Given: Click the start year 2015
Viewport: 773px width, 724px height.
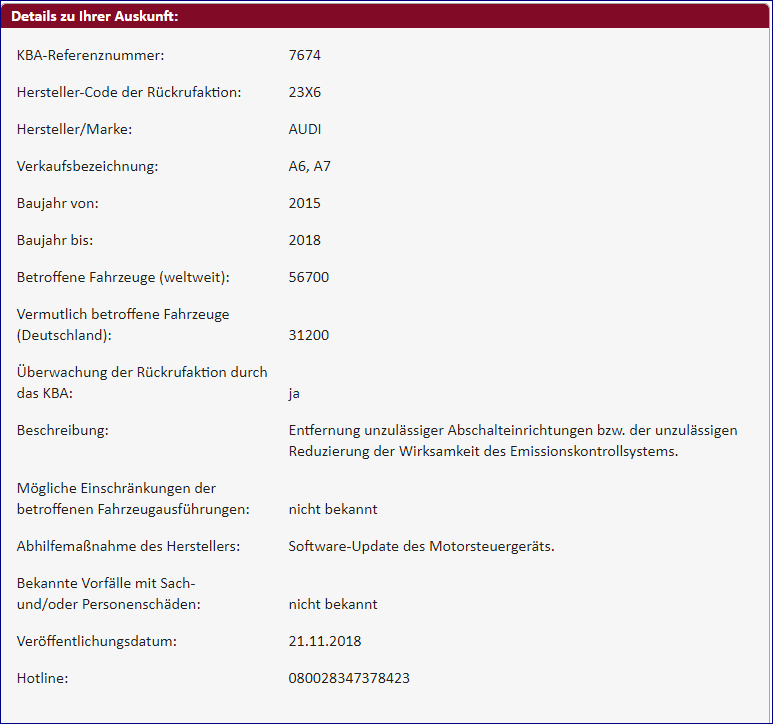Looking at the screenshot, I should (305, 203).
